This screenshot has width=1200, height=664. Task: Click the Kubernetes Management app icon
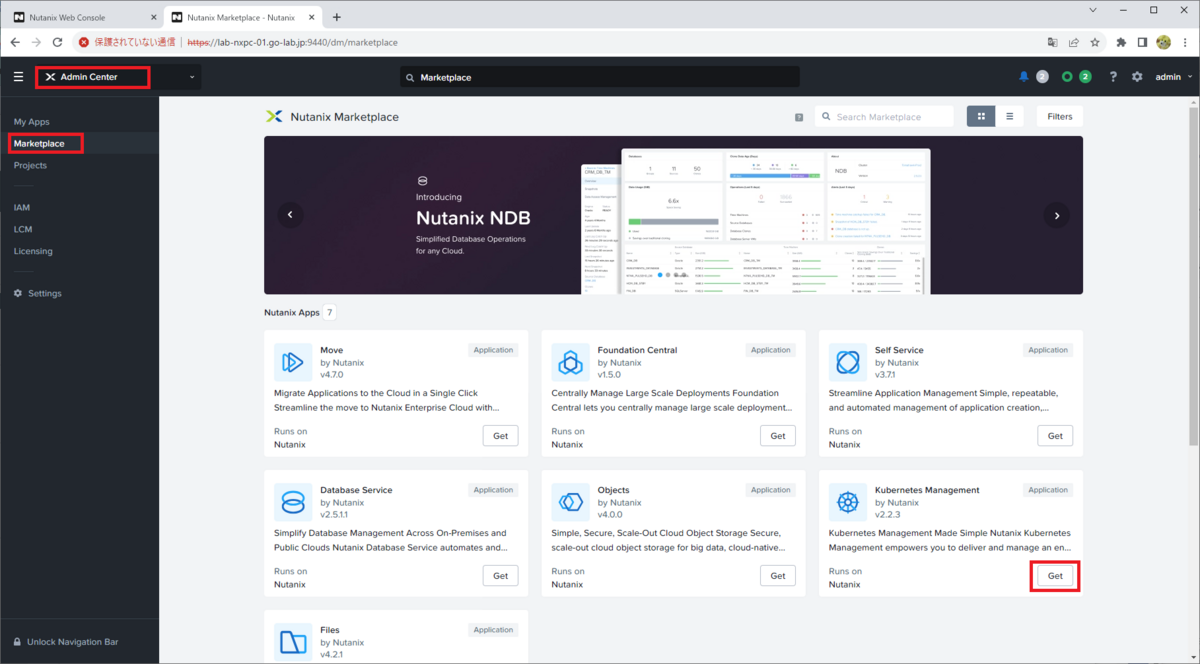[x=848, y=502]
